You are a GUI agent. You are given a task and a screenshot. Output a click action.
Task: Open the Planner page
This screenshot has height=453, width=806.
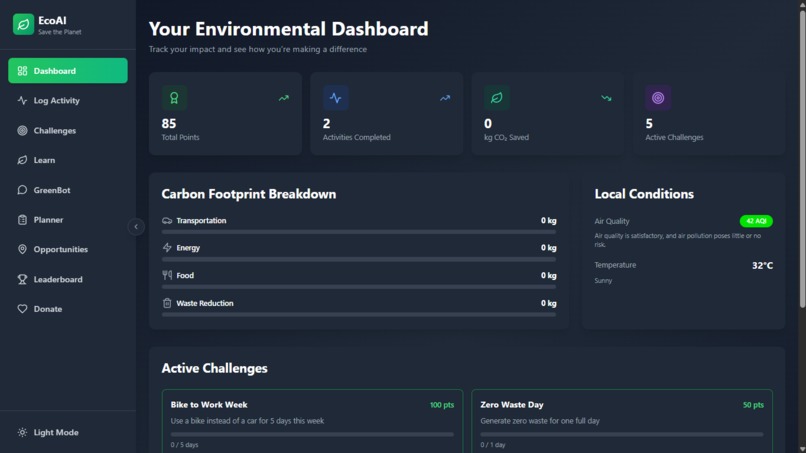[x=68, y=220]
